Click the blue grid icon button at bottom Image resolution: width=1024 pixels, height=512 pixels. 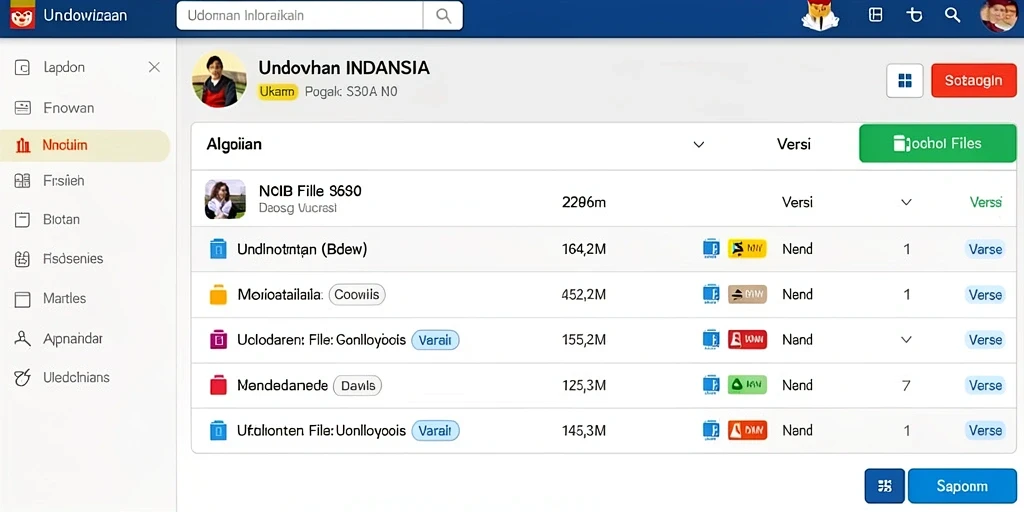coord(884,486)
